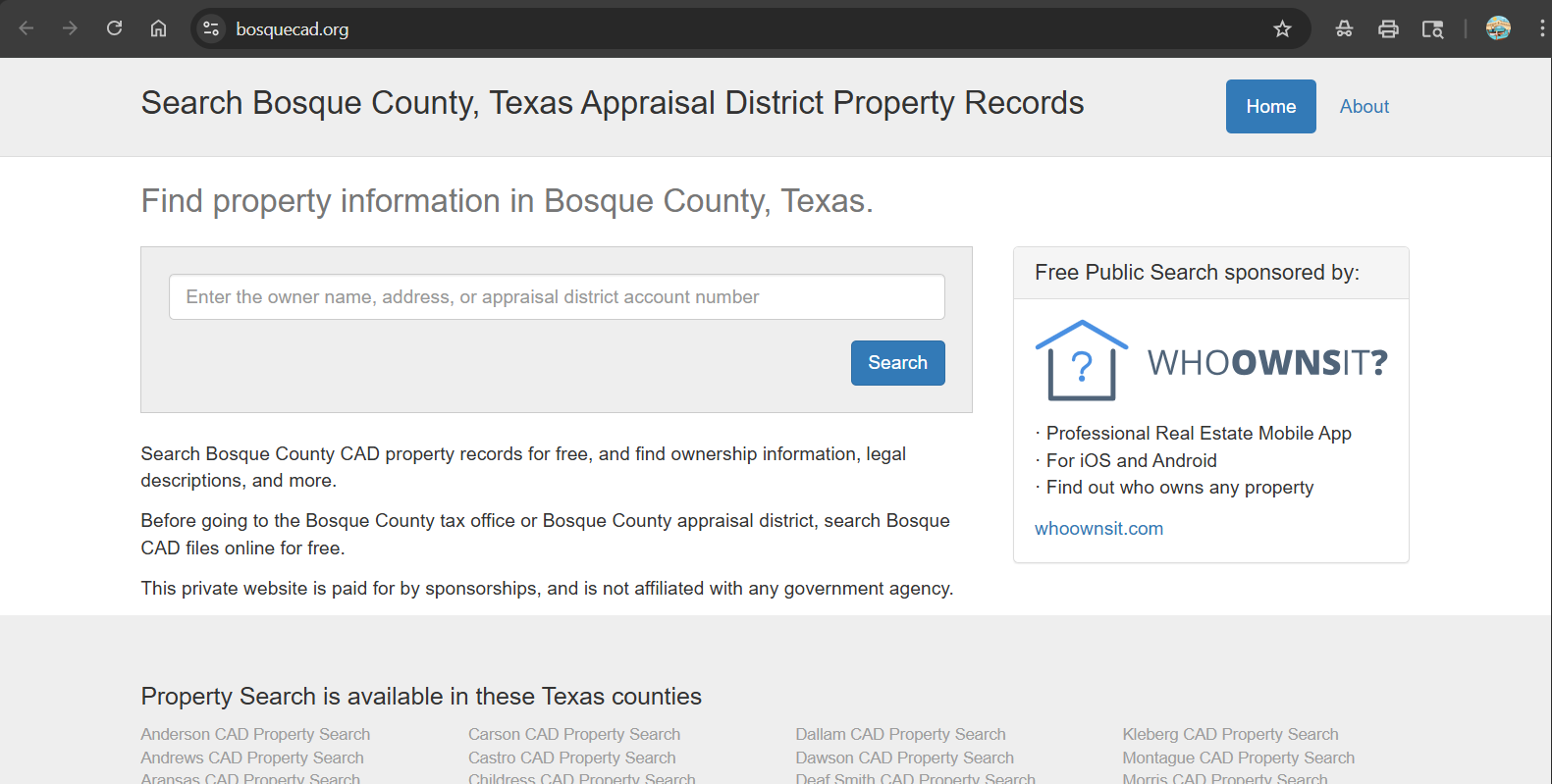Reload the current page
Viewport: 1552px width, 784px height.
(x=114, y=28)
